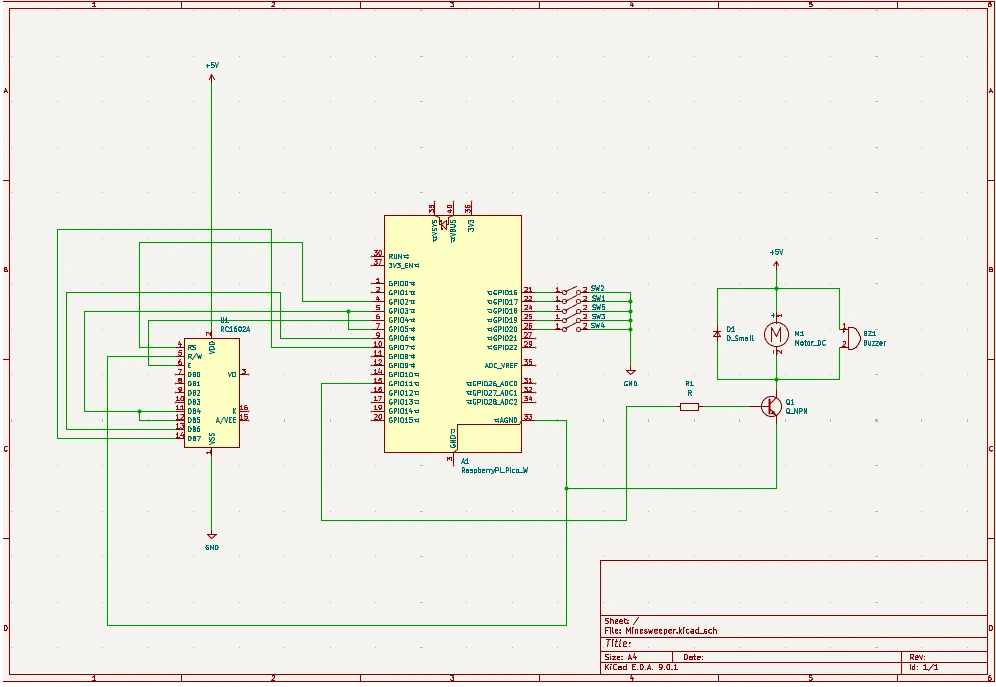Click the A1 reference label
The height and width of the screenshot is (687, 996).
465,461
